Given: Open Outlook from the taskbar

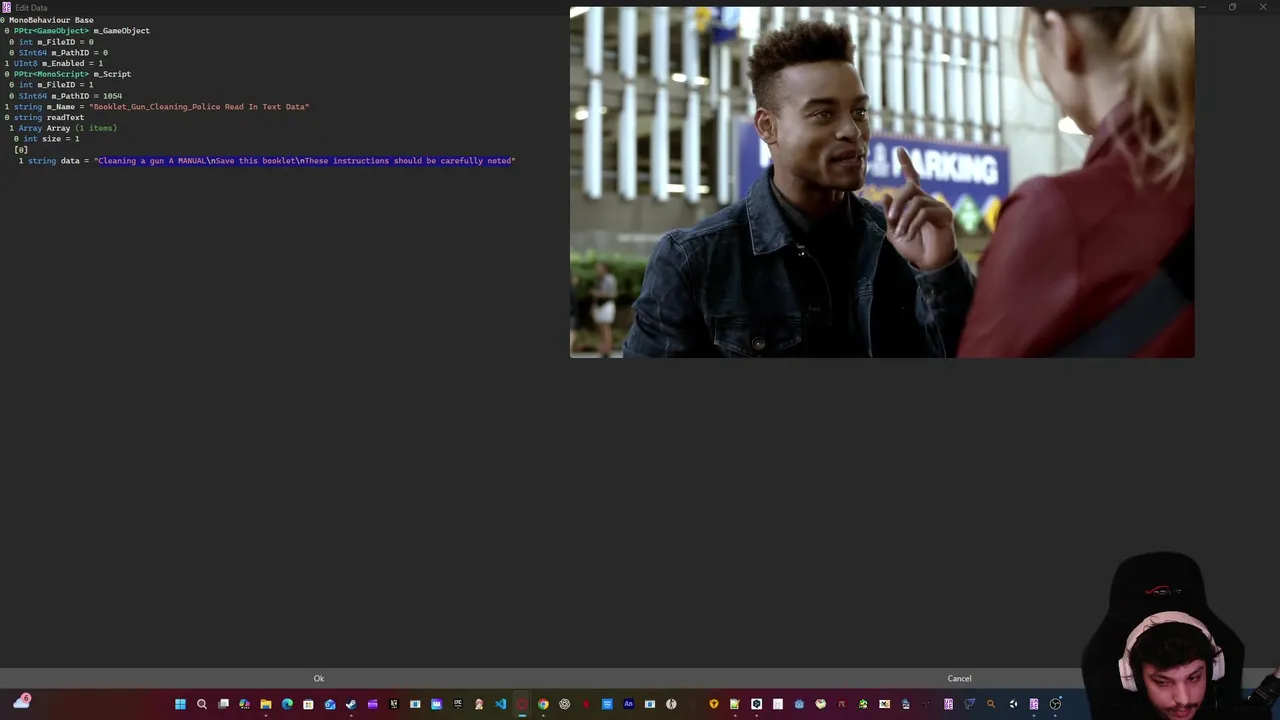Looking at the screenshot, I should pyautogui.click(x=330, y=704).
